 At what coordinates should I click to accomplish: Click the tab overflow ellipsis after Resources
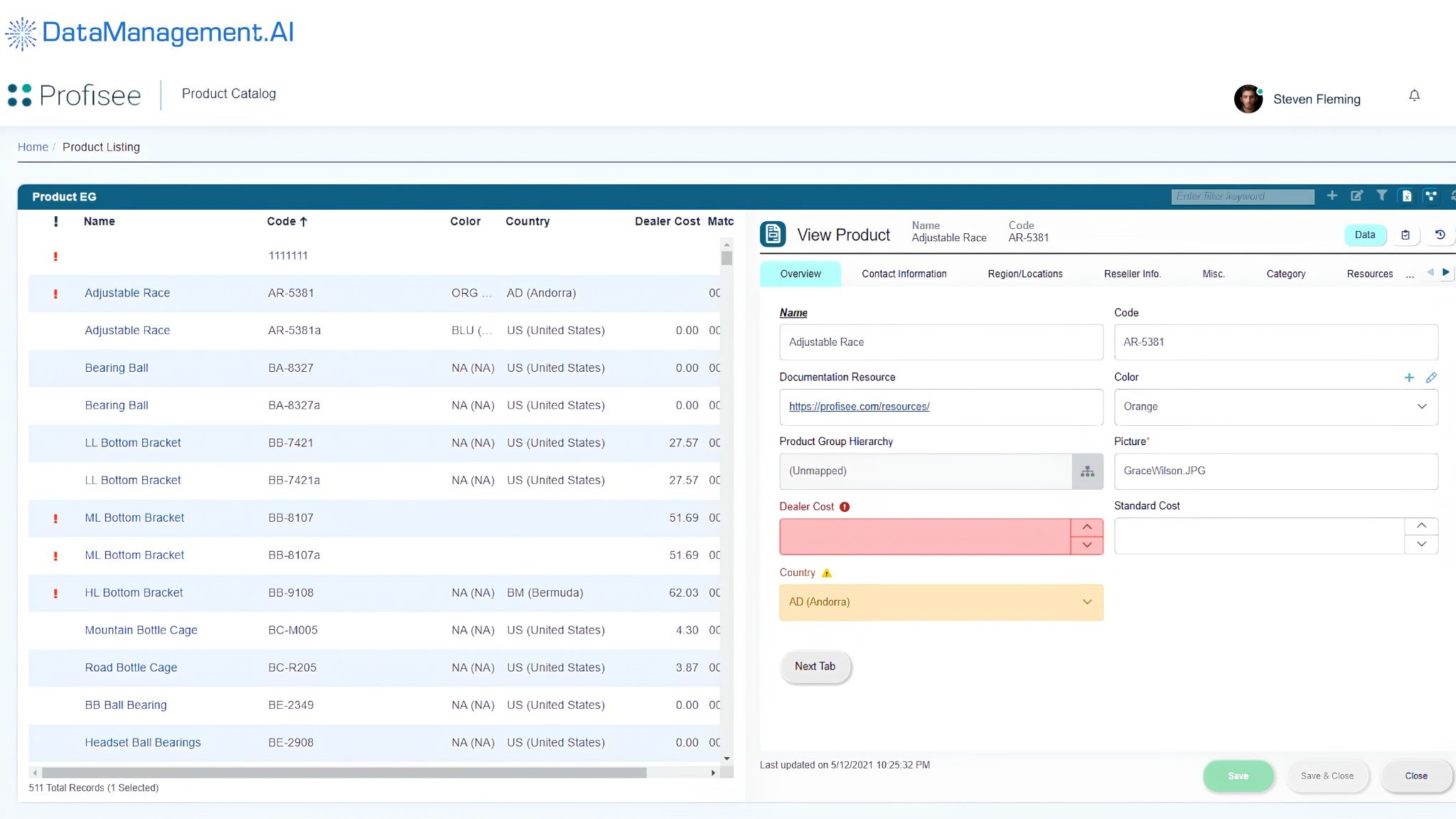point(1410,275)
